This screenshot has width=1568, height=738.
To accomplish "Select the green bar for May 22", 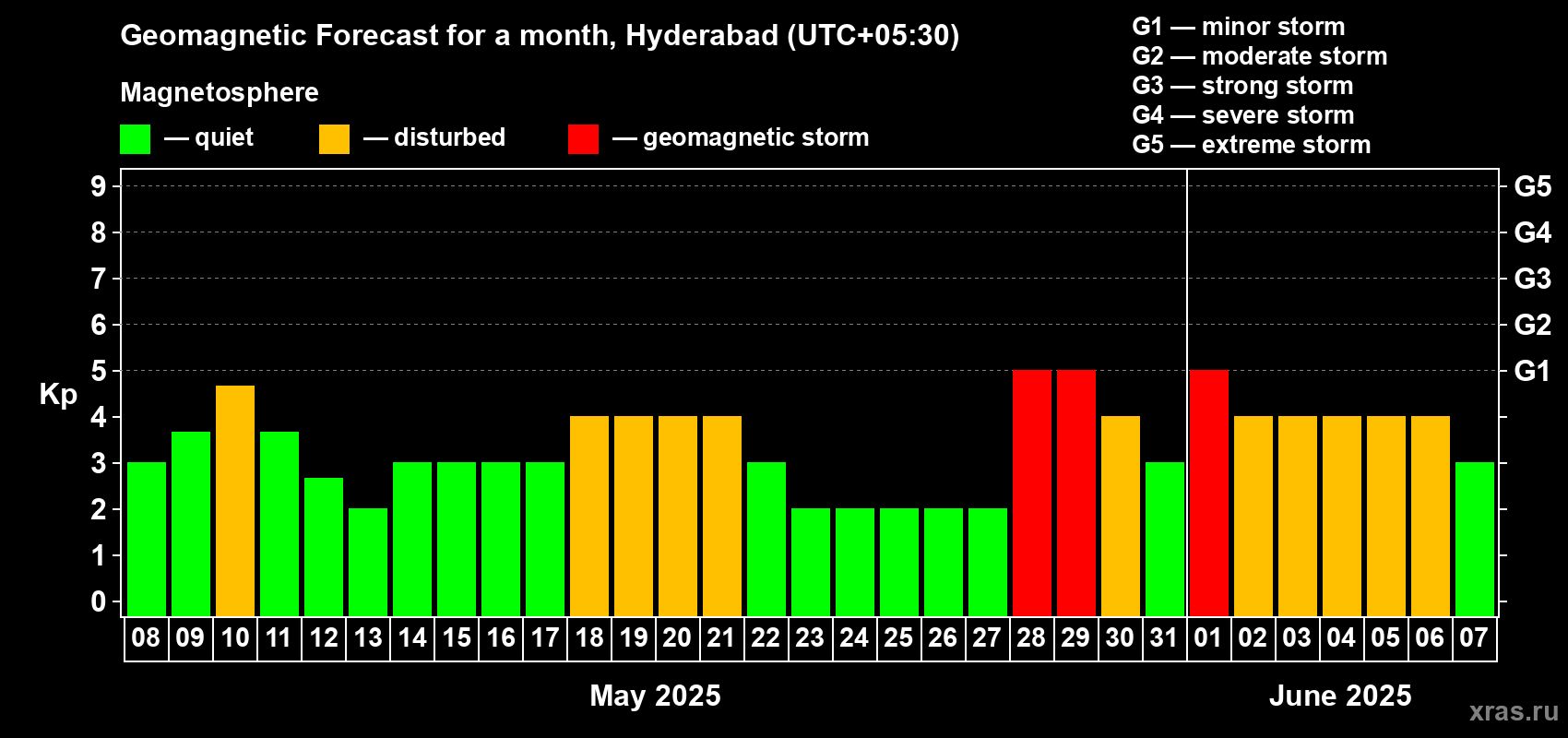I will point(766,540).
